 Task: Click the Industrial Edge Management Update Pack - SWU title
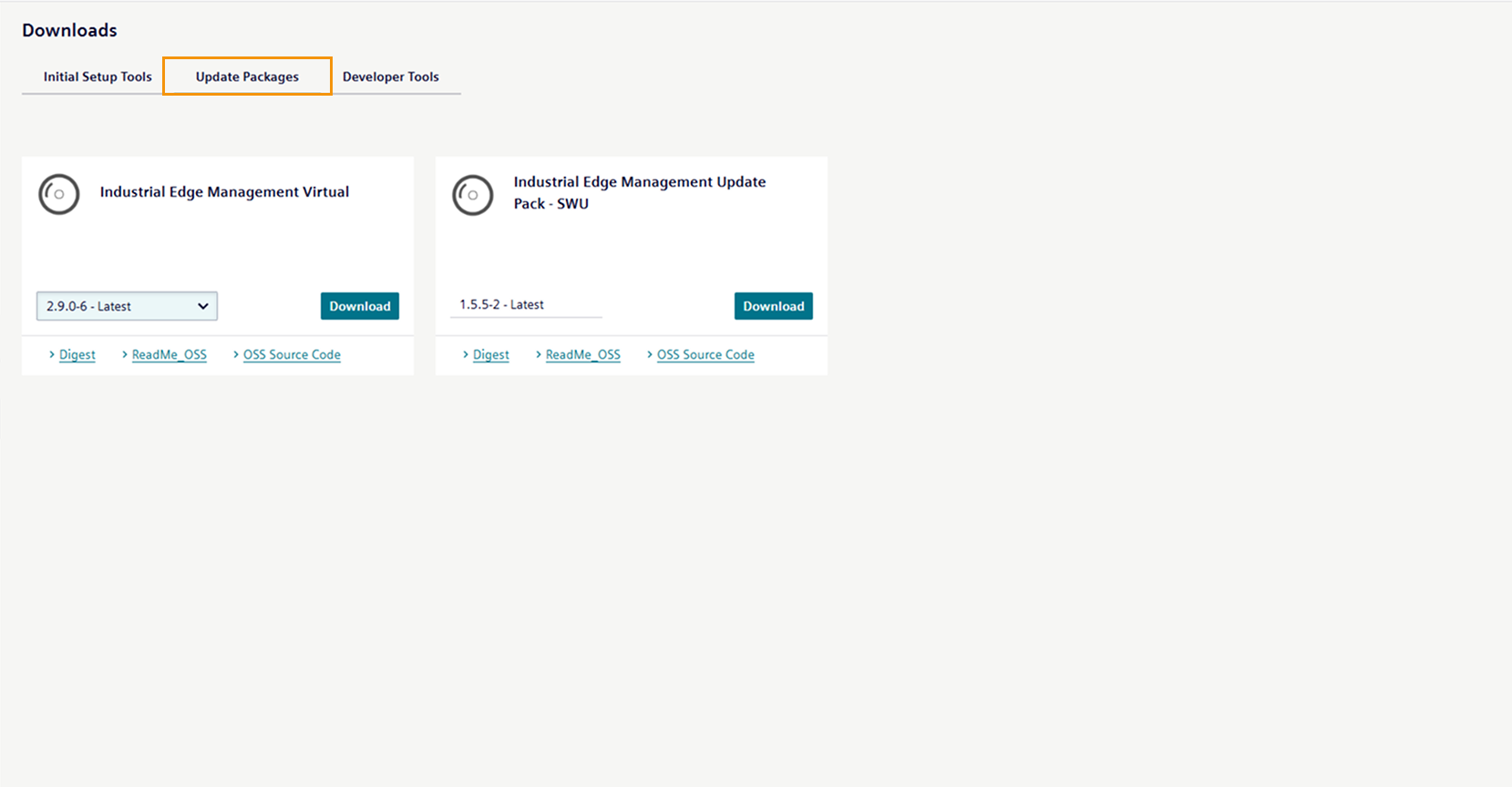(640, 192)
